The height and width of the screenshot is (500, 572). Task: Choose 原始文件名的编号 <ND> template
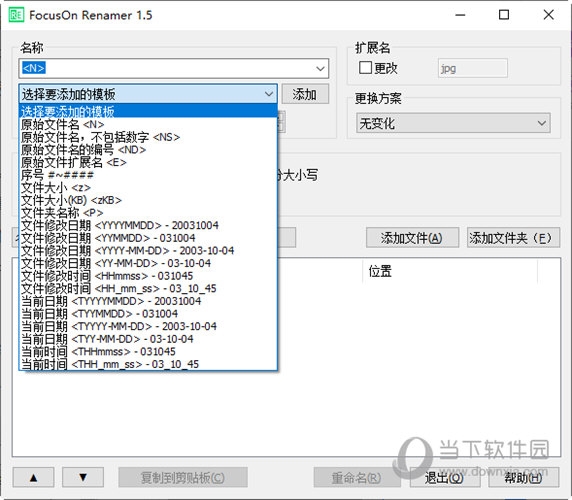(148, 150)
